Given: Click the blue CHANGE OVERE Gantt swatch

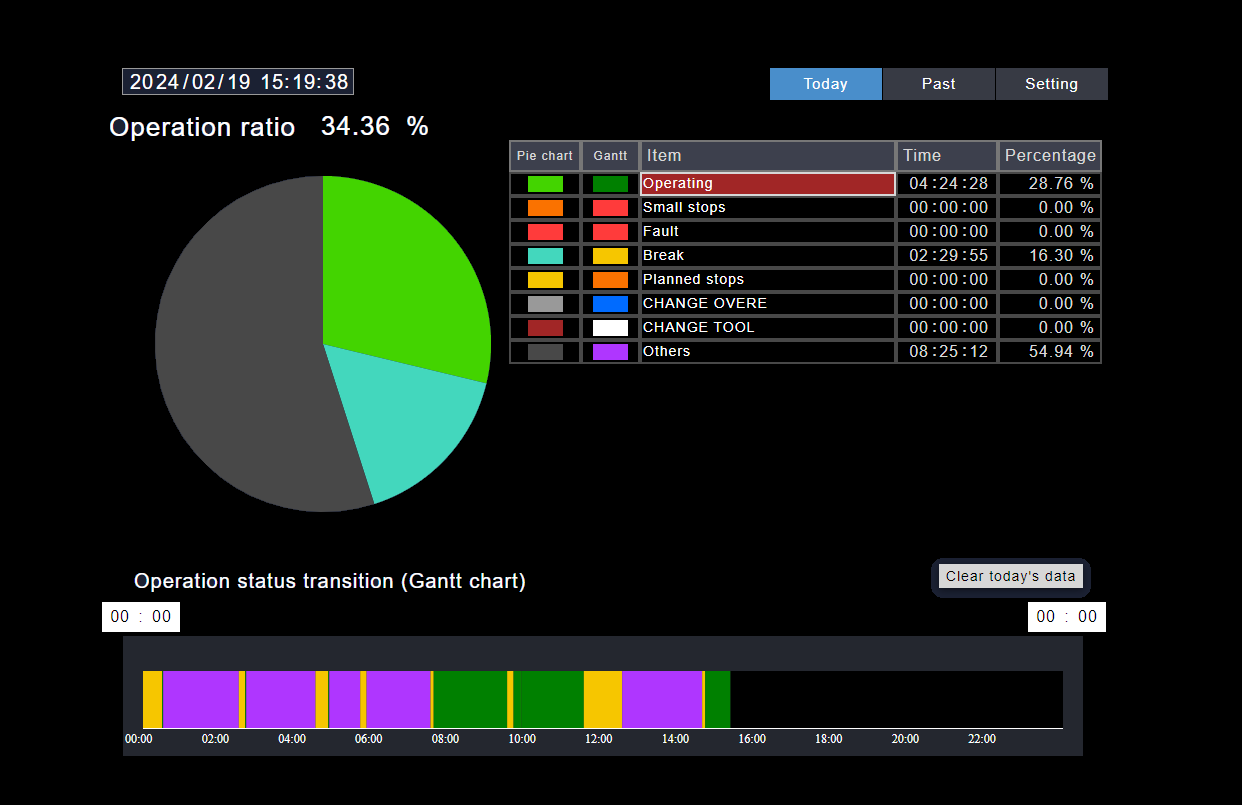Looking at the screenshot, I should click(610, 304).
